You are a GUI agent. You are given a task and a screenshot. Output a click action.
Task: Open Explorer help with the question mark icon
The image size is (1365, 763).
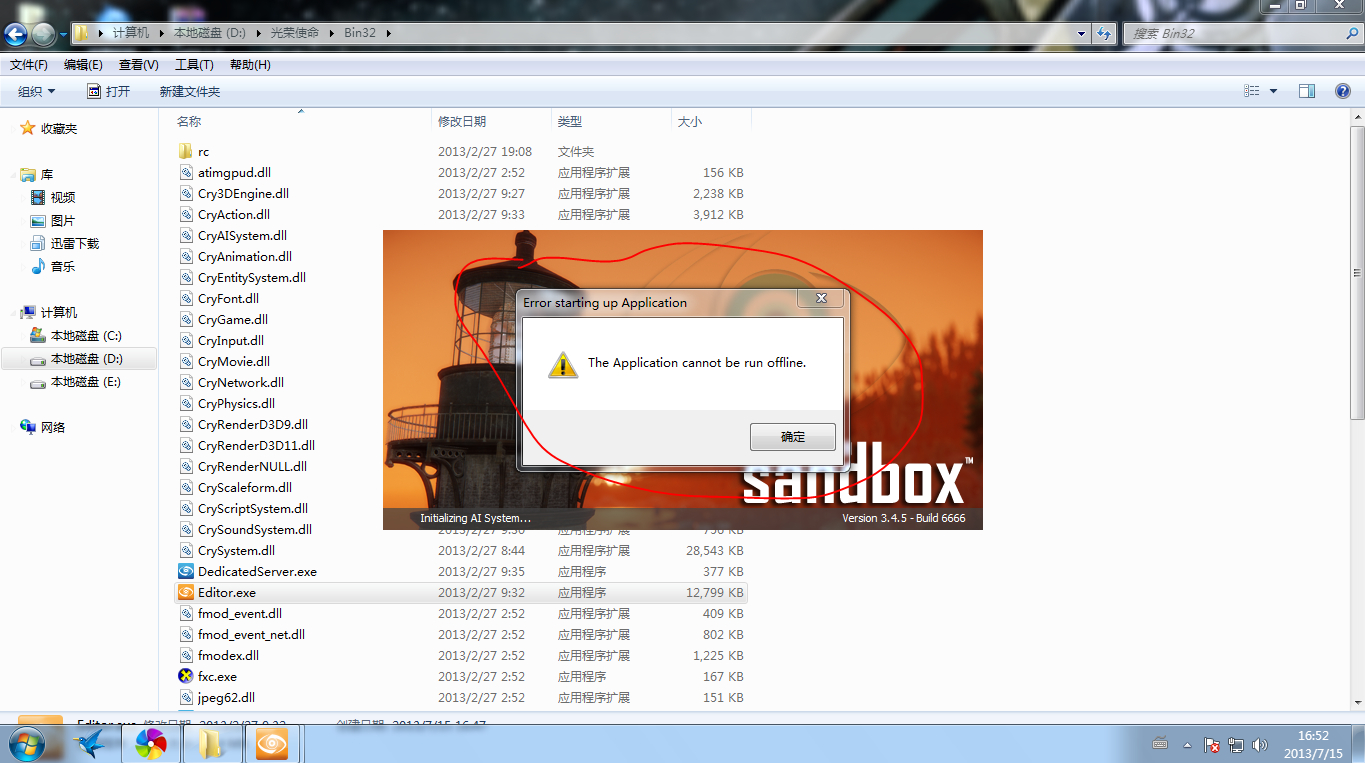coord(1343,91)
